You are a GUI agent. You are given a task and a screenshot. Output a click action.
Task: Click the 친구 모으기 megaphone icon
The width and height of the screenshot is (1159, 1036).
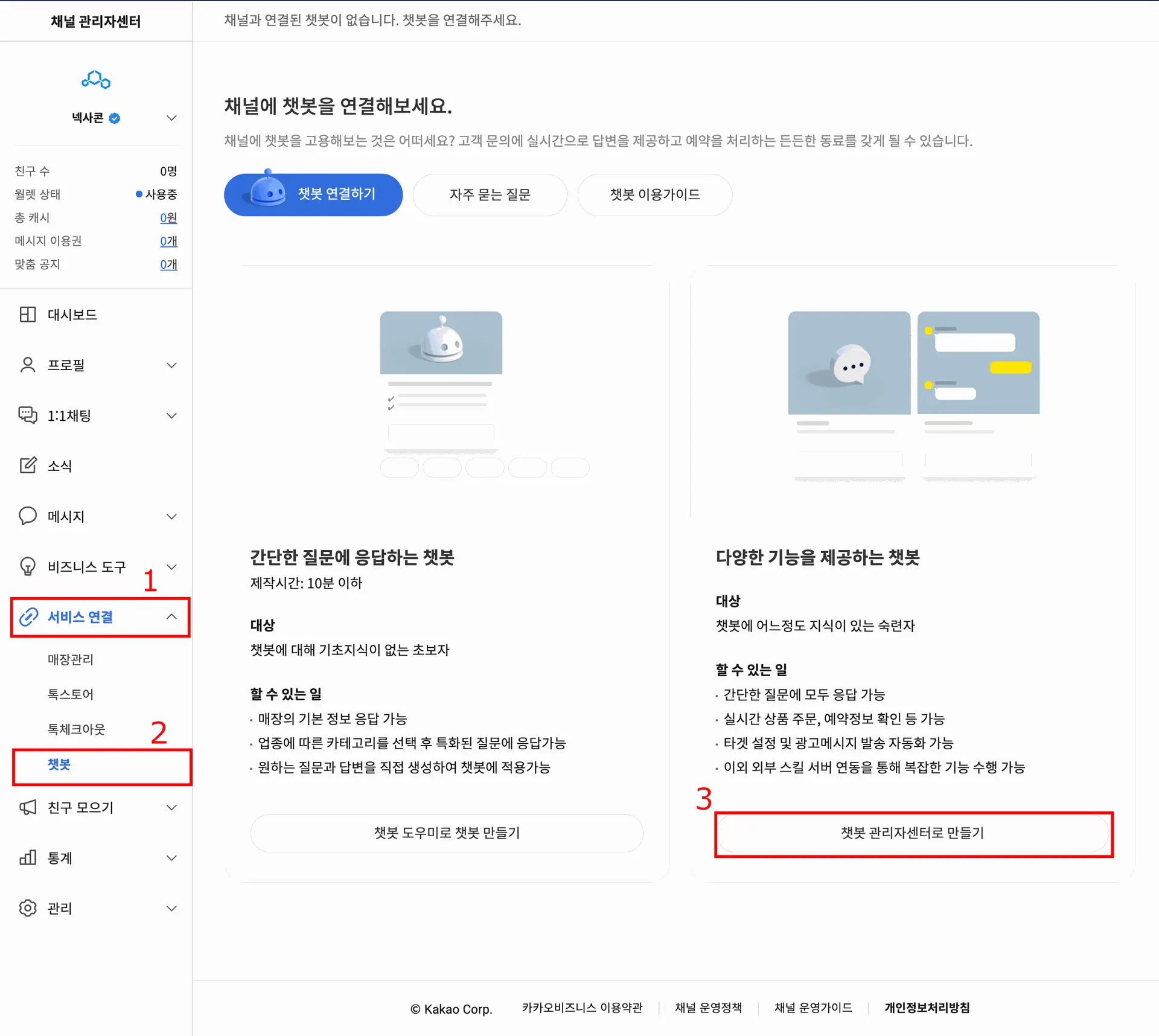click(28, 808)
